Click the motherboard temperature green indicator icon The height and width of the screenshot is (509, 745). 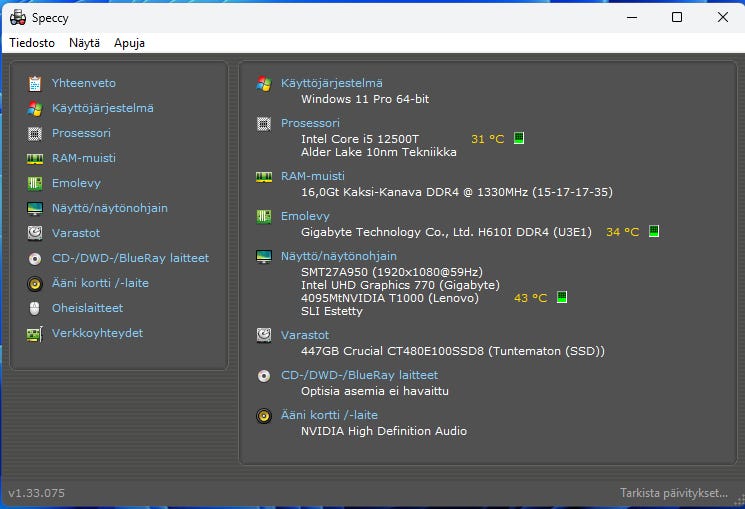coord(654,231)
